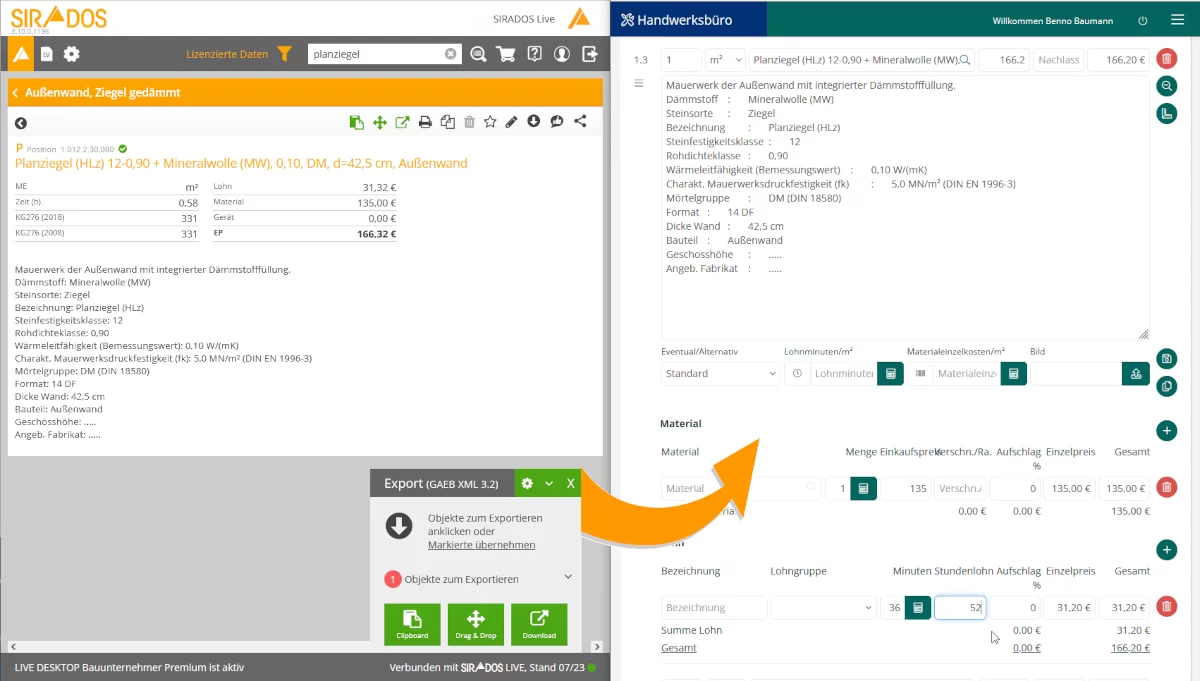Screen dimensions: 1200x681
Task: Add new material with green plus button
Action: [1166, 431]
